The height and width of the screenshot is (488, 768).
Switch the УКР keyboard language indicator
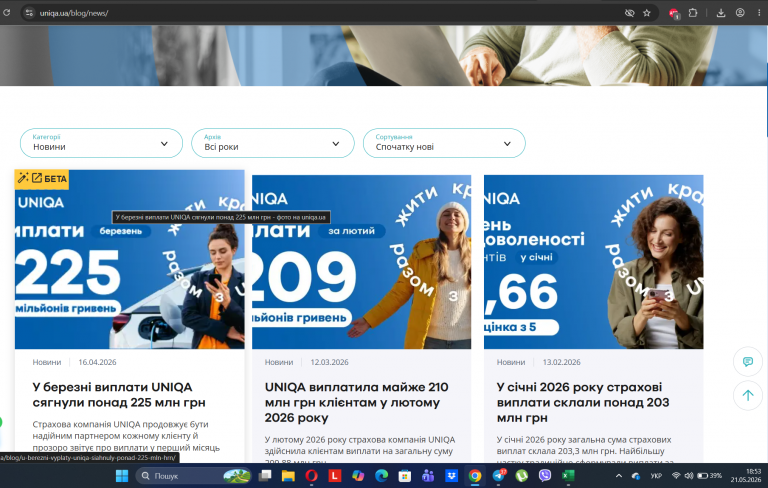[x=656, y=476]
